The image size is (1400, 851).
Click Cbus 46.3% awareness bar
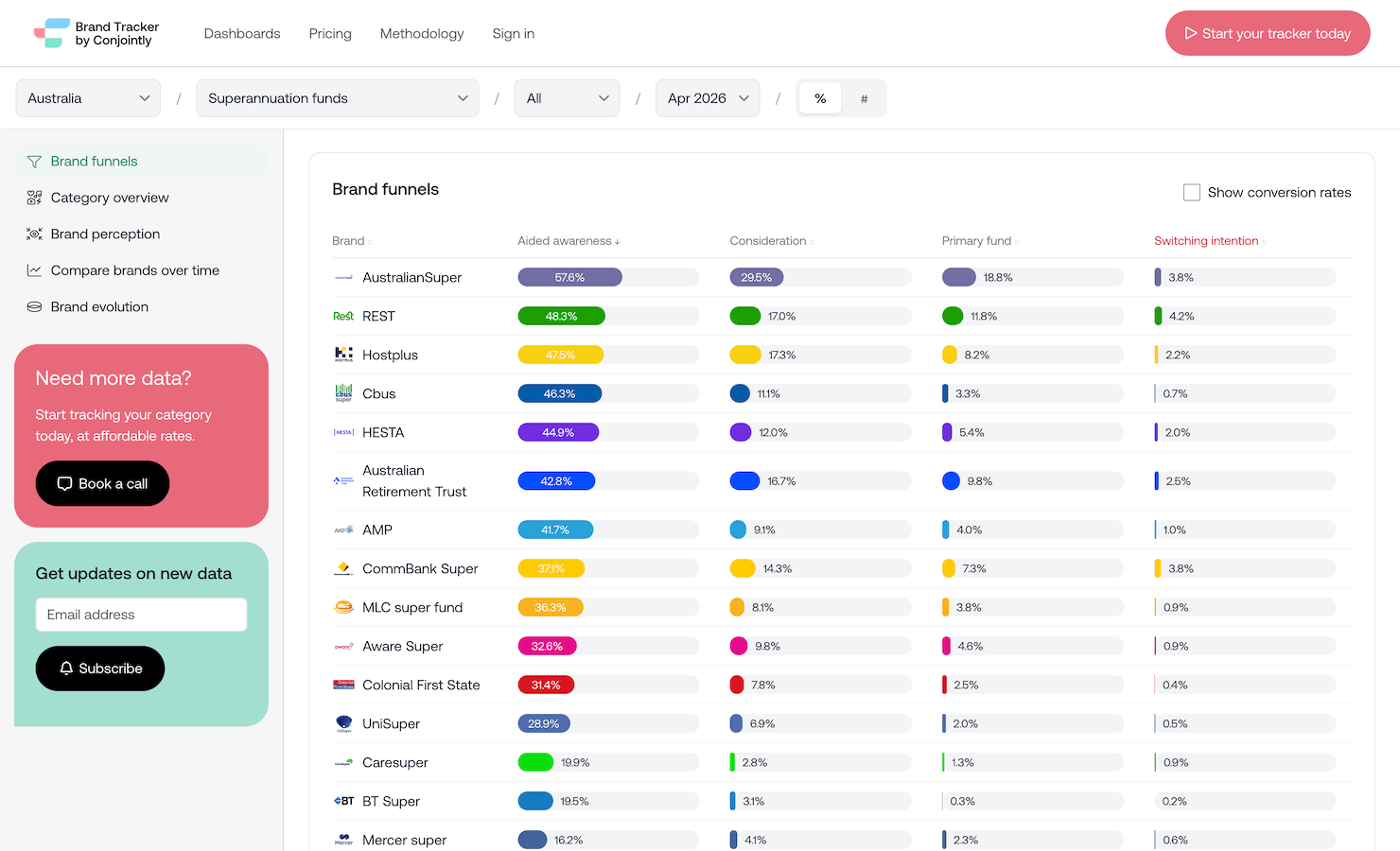pos(559,393)
